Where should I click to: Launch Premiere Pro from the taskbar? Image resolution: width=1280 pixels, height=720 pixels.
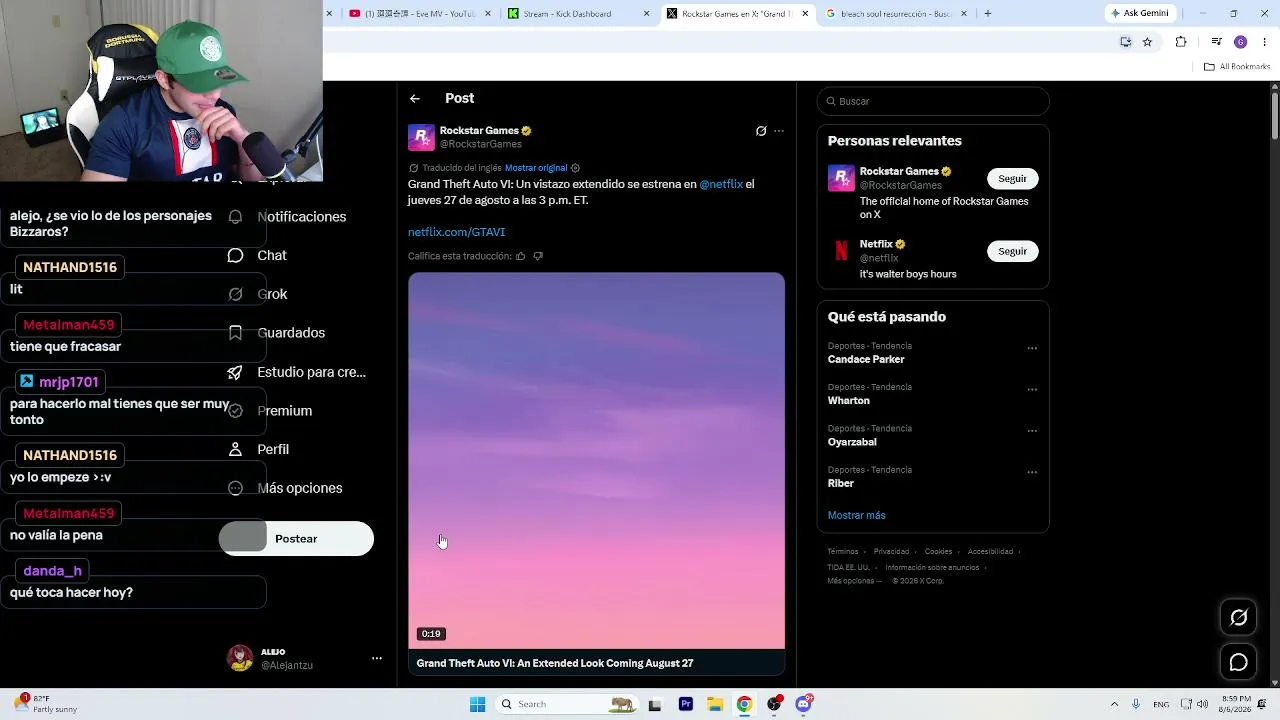[686, 704]
